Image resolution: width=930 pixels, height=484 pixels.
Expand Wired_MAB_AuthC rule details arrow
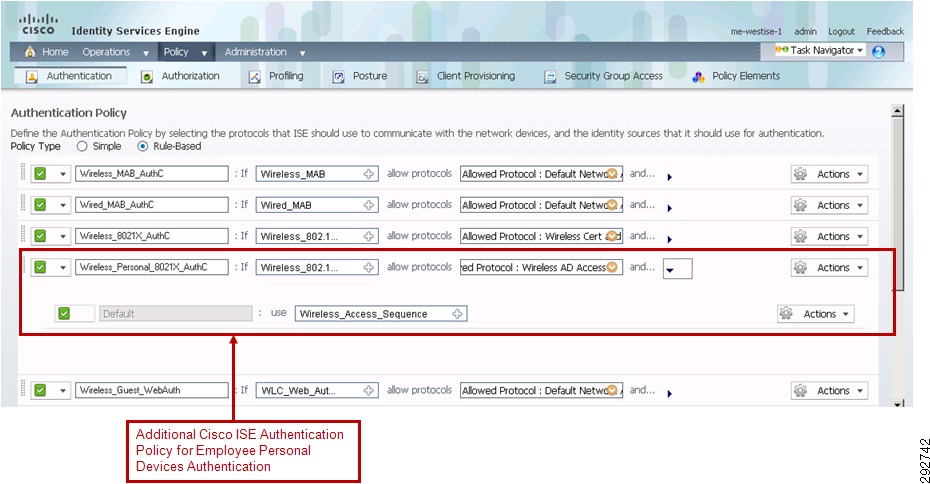point(670,208)
